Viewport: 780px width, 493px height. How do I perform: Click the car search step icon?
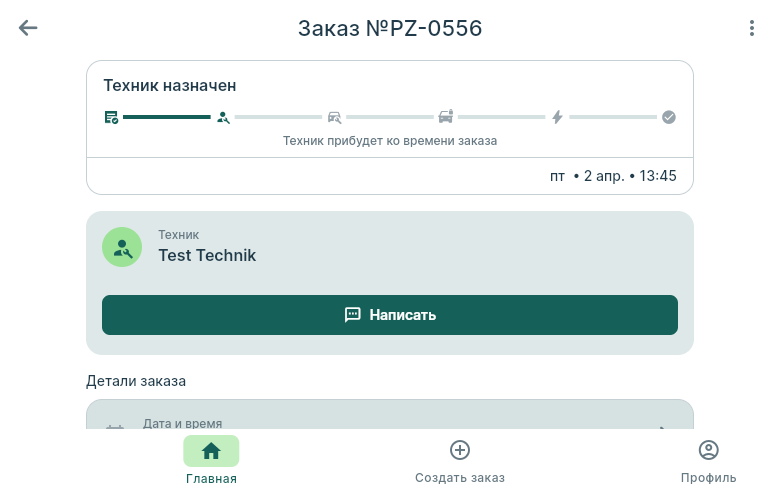pos(334,117)
